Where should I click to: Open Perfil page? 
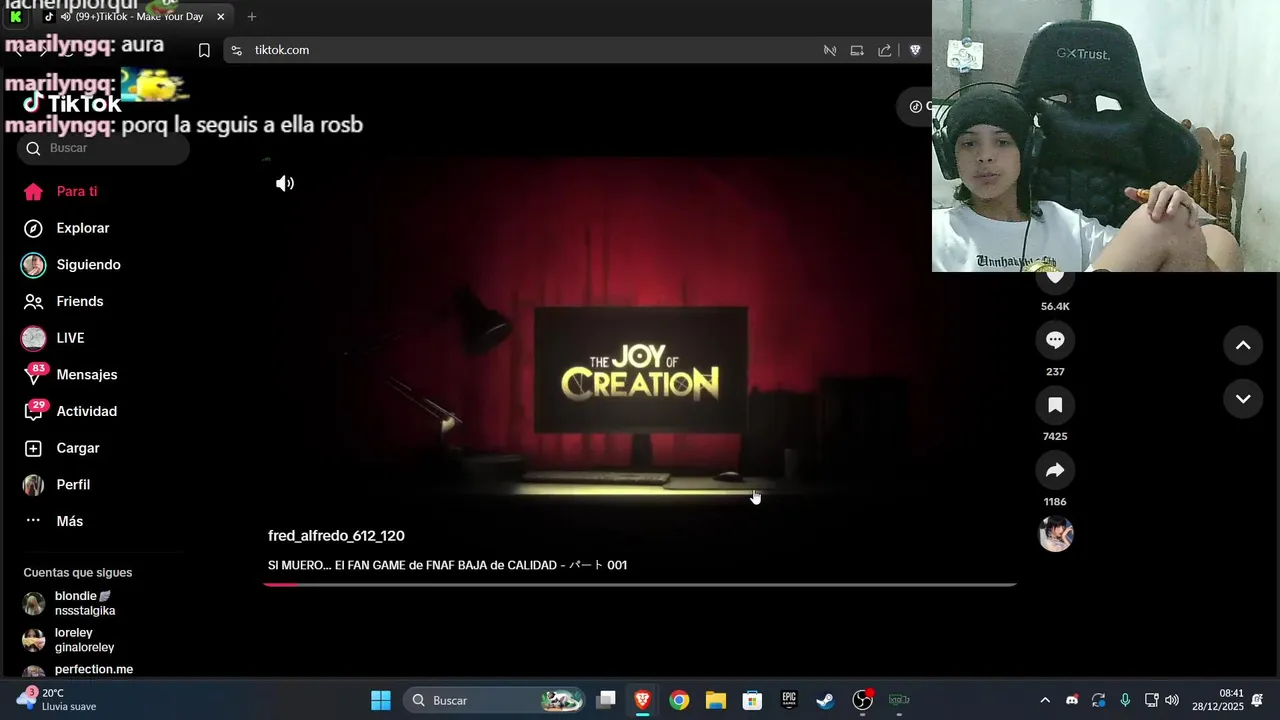(x=57, y=485)
